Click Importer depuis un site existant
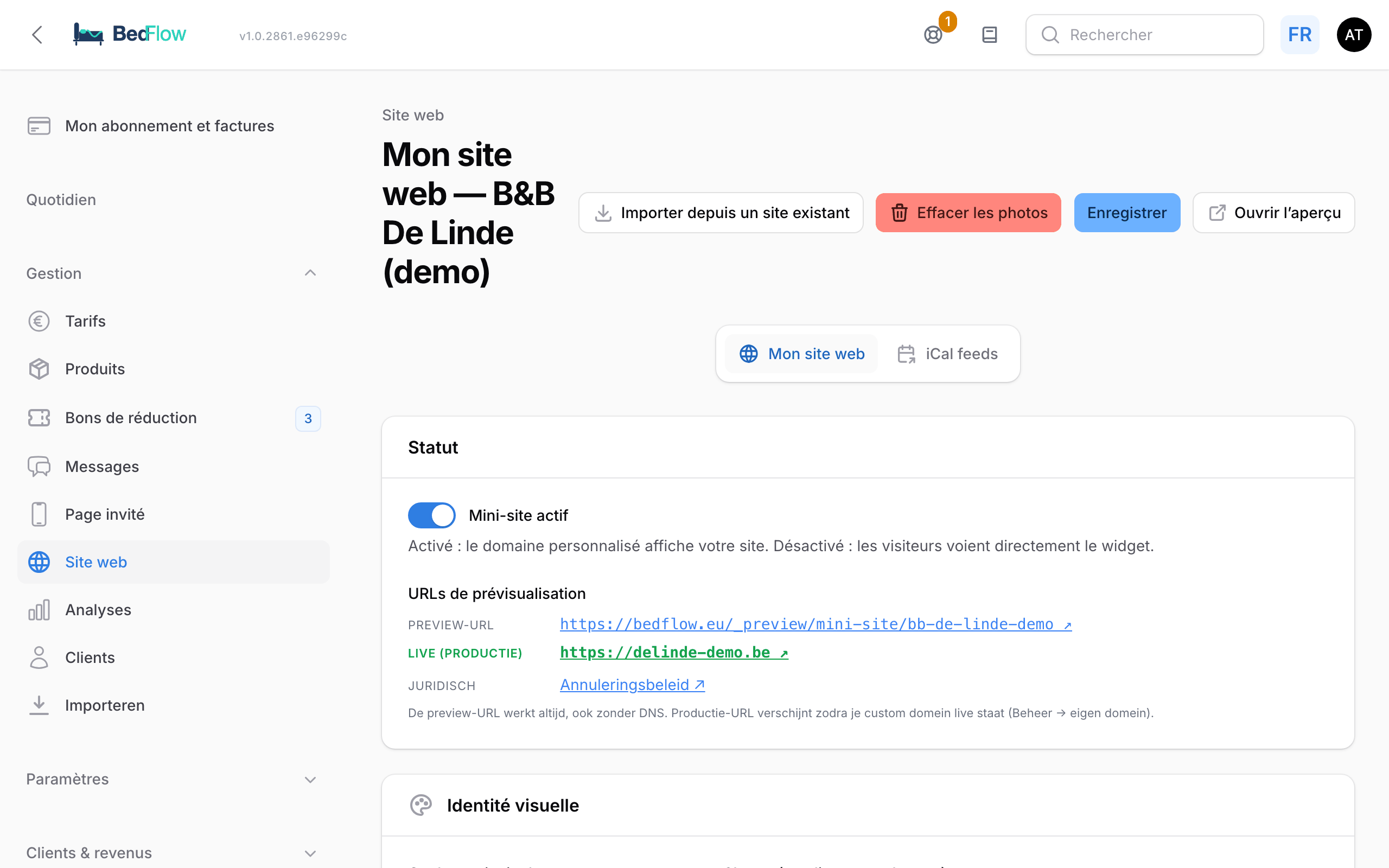Image resolution: width=1389 pixels, height=868 pixels. 721,213
